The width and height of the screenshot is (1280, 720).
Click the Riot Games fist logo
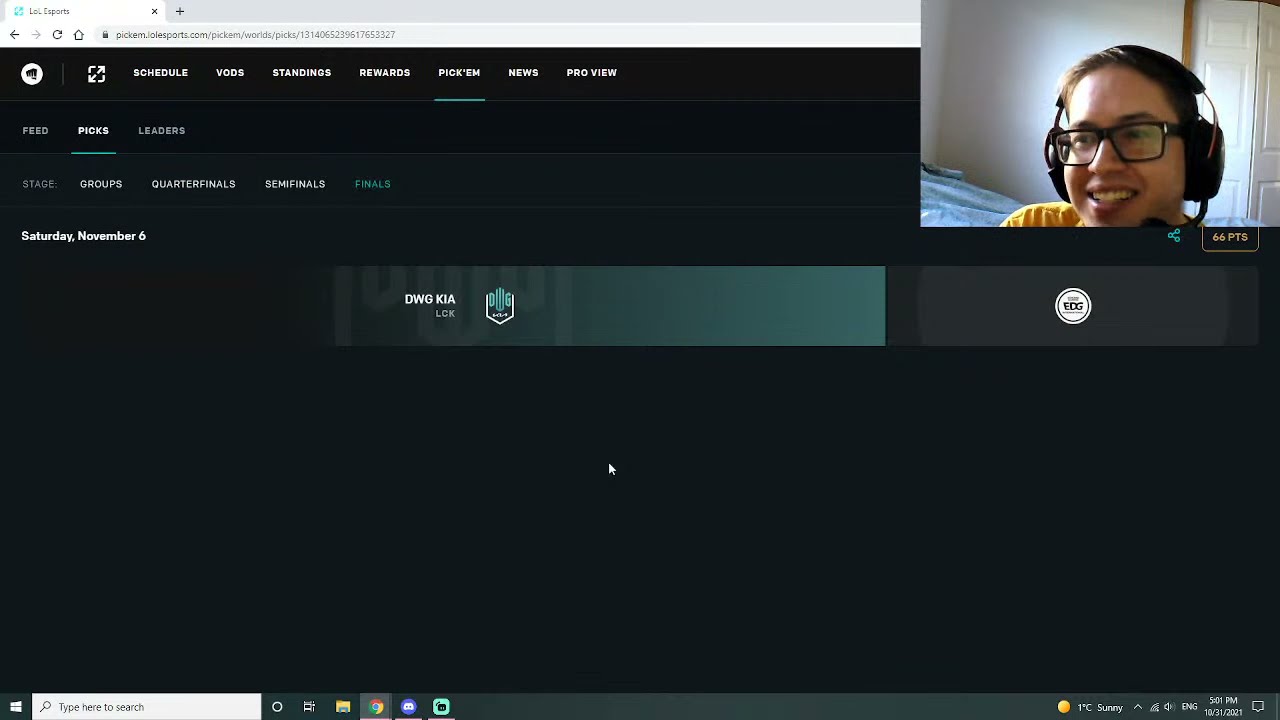pos(32,74)
